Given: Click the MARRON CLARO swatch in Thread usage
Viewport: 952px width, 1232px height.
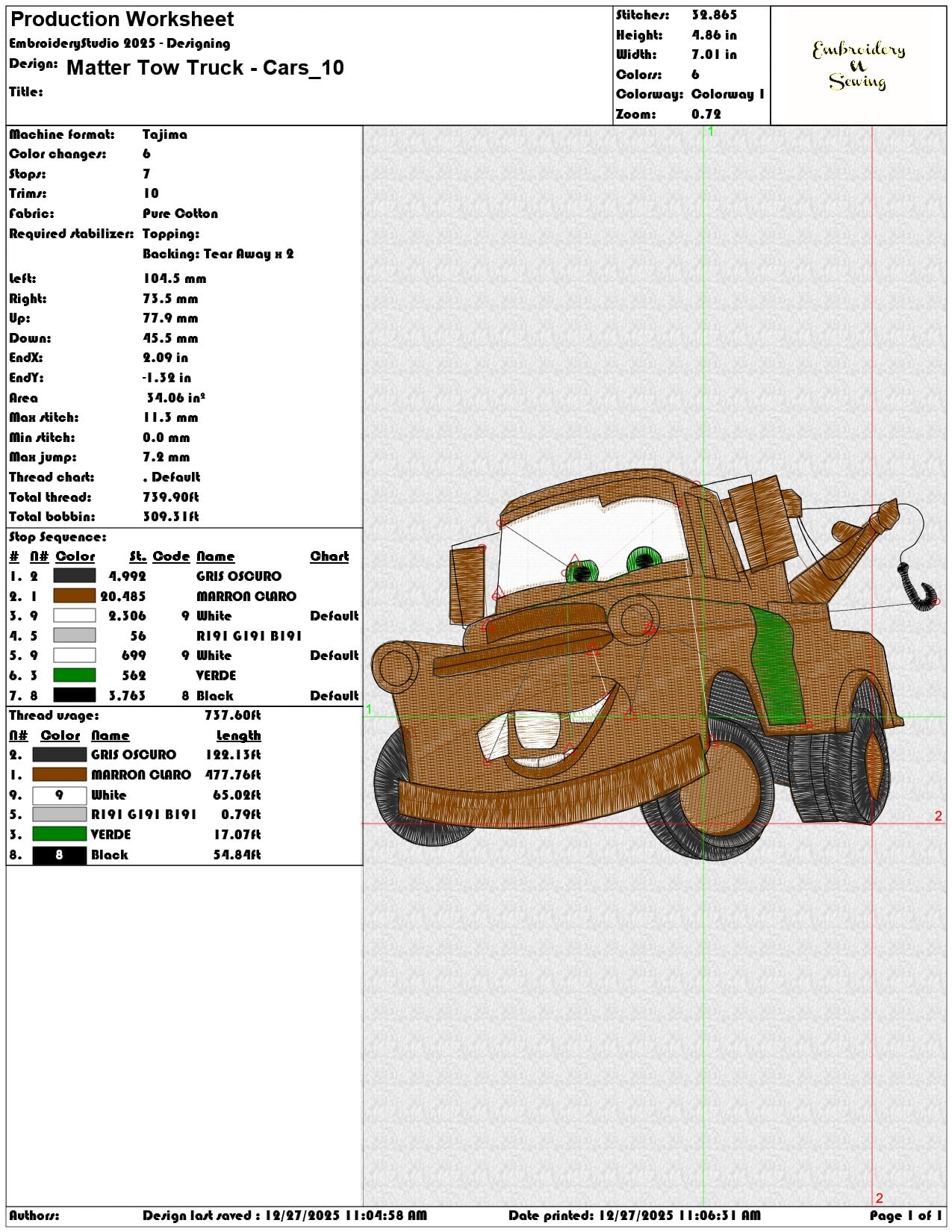Looking at the screenshot, I should (x=60, y=775).
